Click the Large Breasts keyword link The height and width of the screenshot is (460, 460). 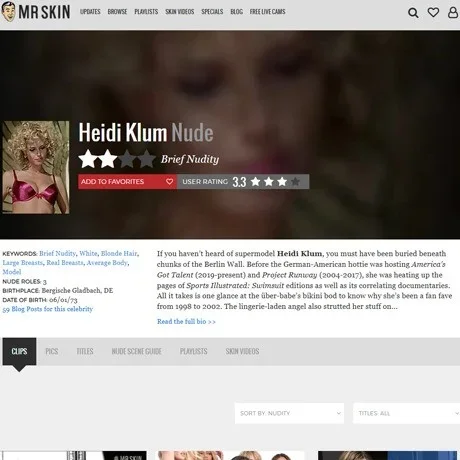pos(23,263)
